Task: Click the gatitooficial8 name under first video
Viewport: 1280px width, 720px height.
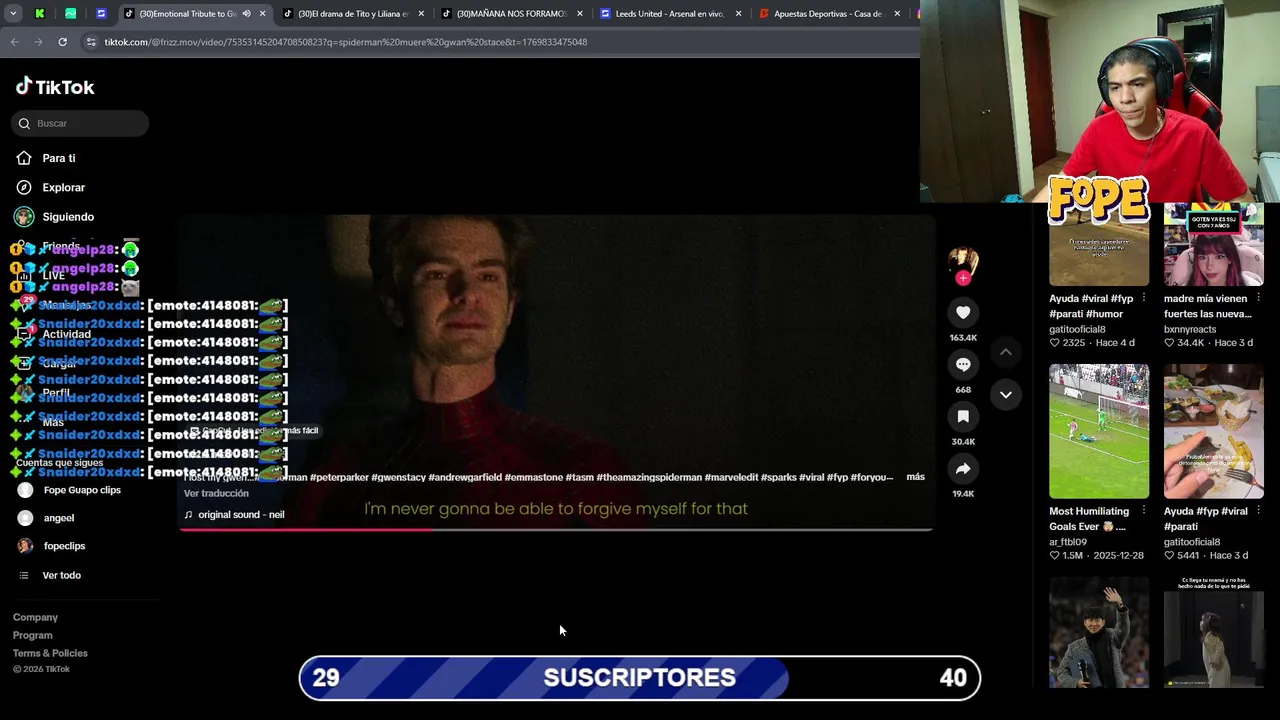Action: point(1077,329)
